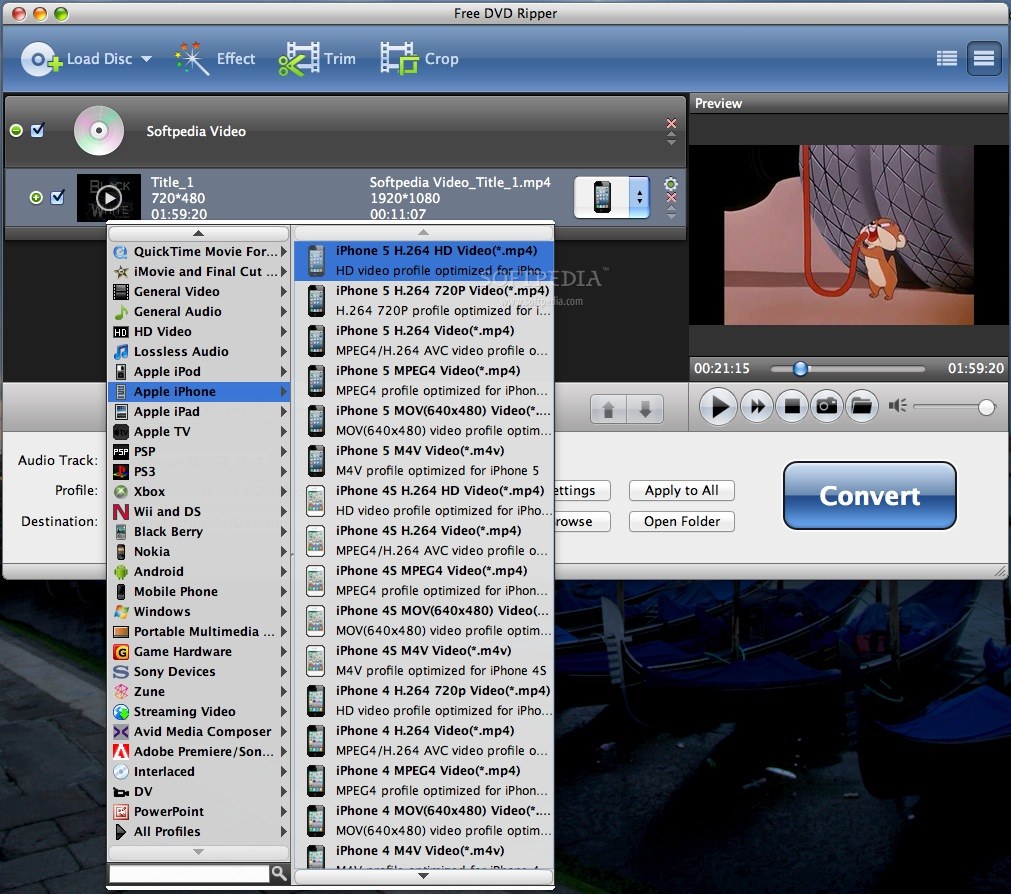The width and height of the screenshot is (1011, 894).
Task: Open the QuickTime Movie Format category
Action: tap(199, 251)
